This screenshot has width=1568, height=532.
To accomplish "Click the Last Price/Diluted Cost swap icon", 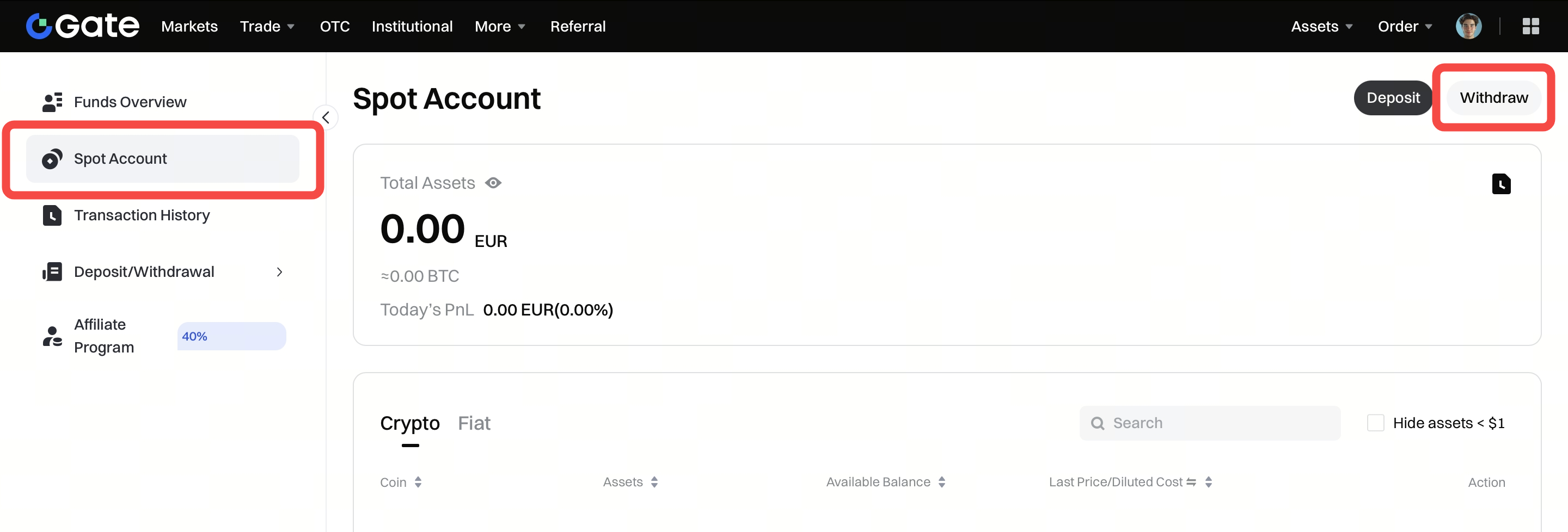I will [1191, 482].
